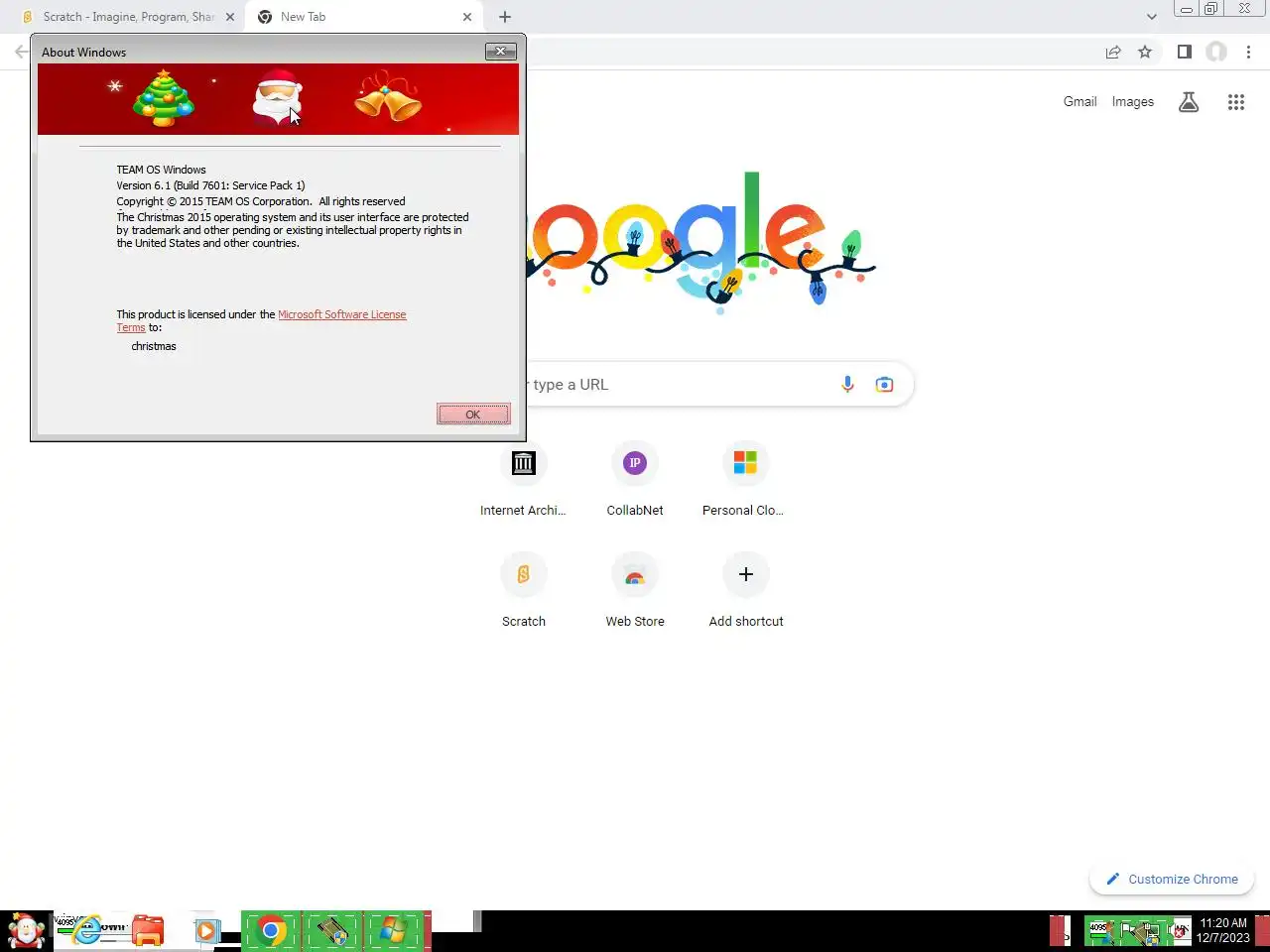This screenshot has width=1270, height=952.
Task: Open the CollabNet shortcut
Action: [635, 481]
